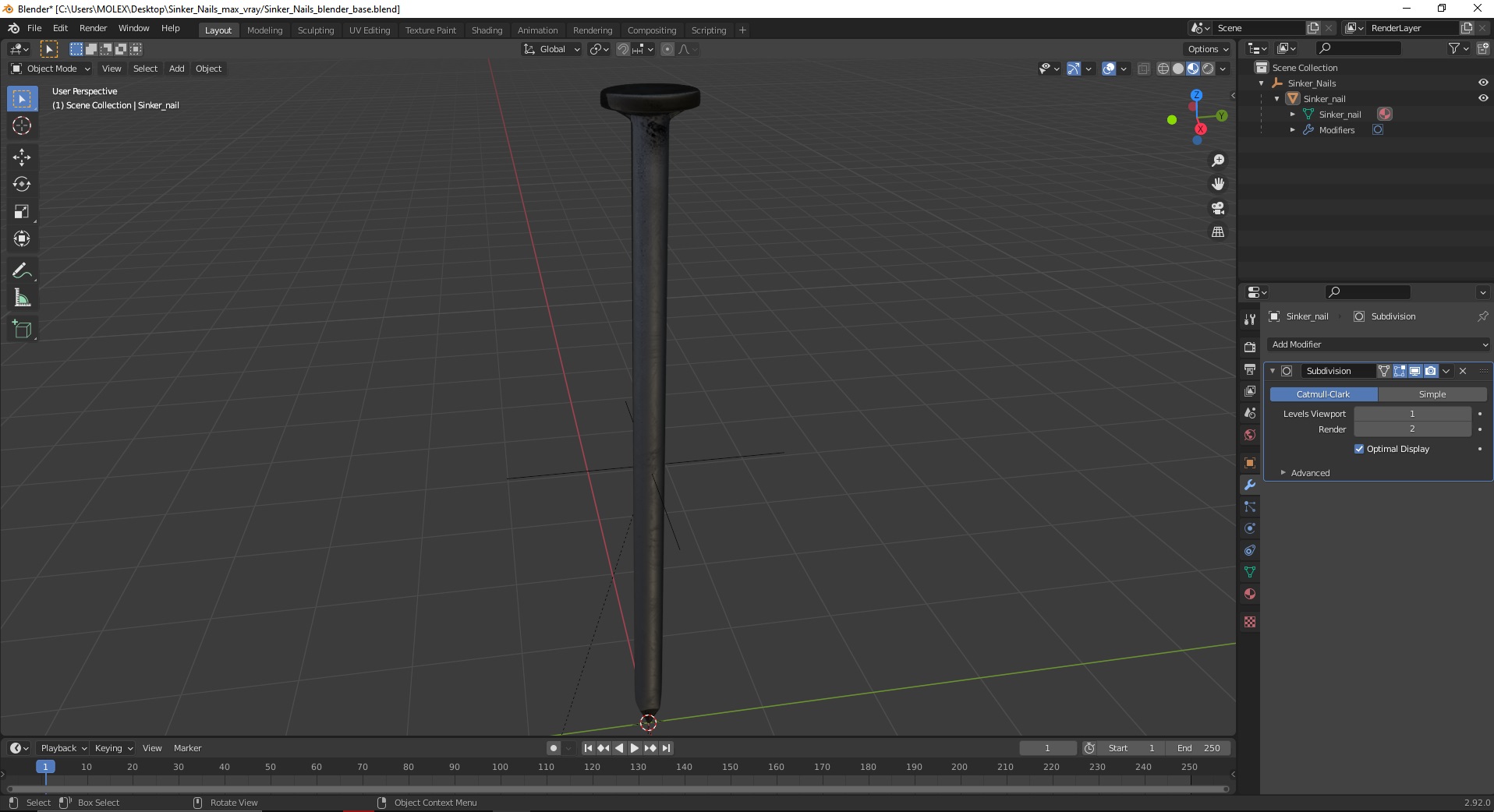
Task: Click the zoom magnifier viewport icon
Action: point(1218,161)
